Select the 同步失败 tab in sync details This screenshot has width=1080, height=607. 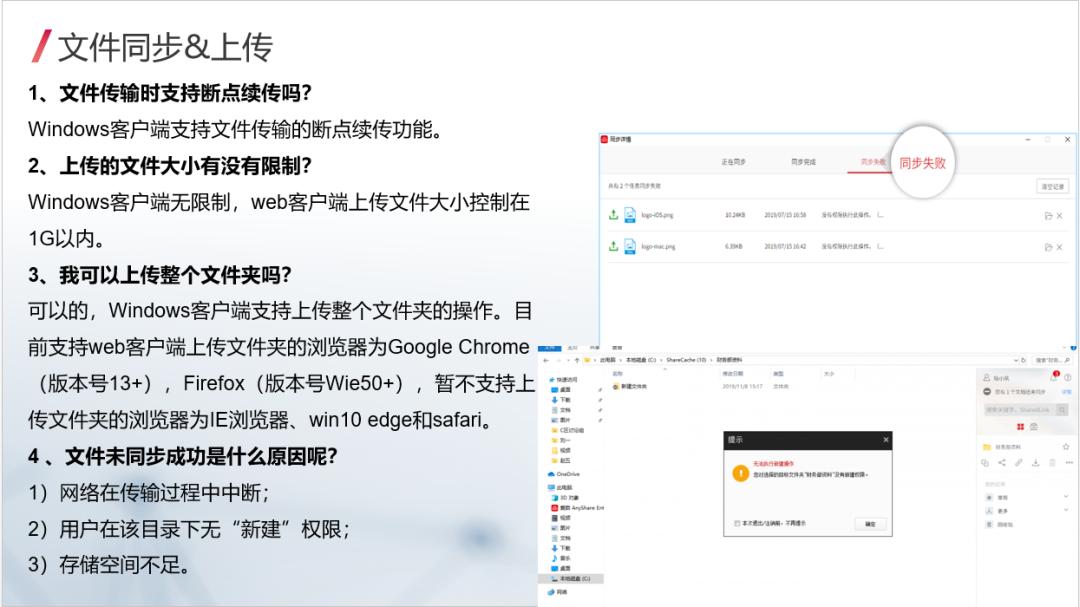point(872,162)
